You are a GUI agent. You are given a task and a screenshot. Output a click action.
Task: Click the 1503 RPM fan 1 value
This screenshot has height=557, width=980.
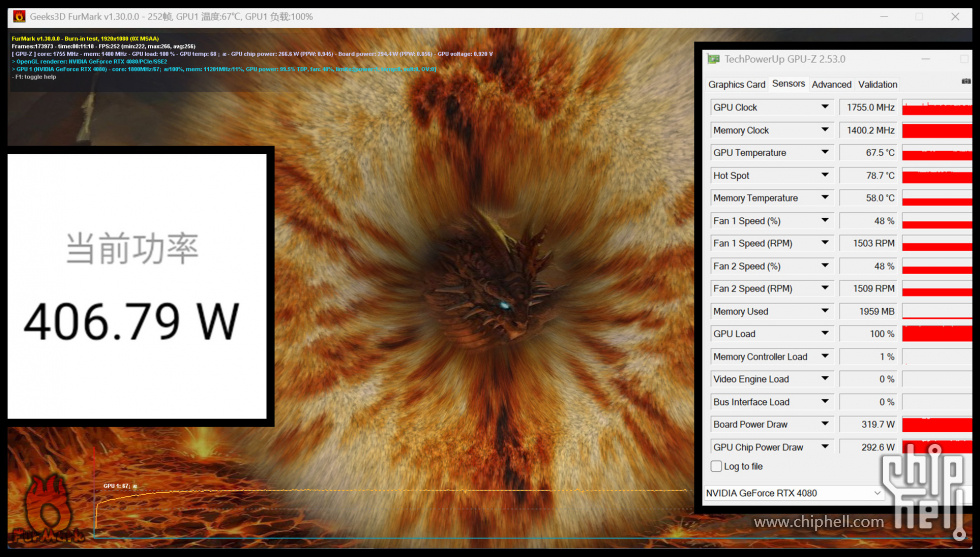click(x=869, y=243)
